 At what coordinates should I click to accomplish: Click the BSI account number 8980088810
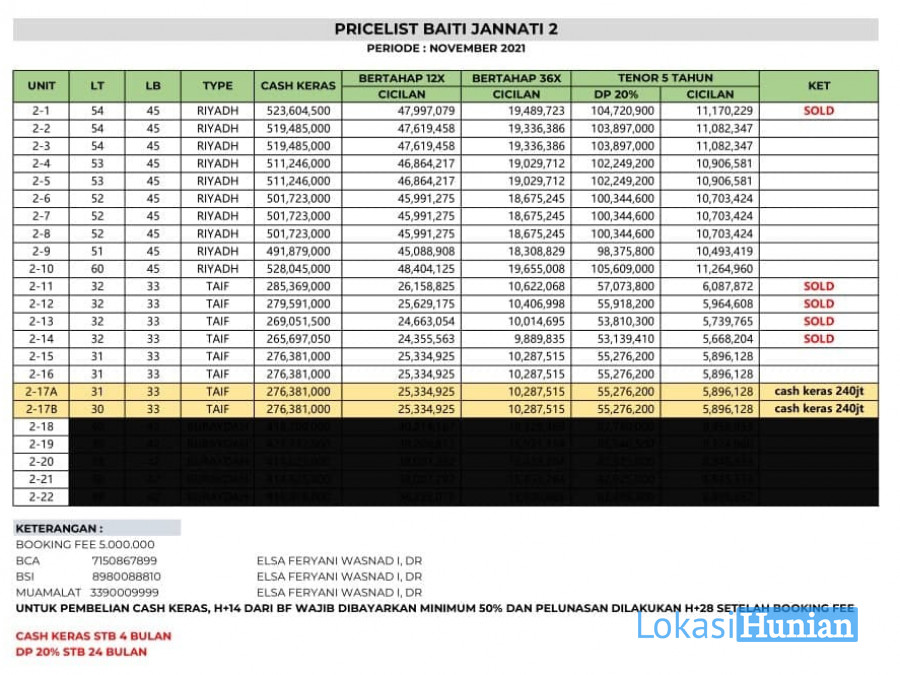coord(126,576)
